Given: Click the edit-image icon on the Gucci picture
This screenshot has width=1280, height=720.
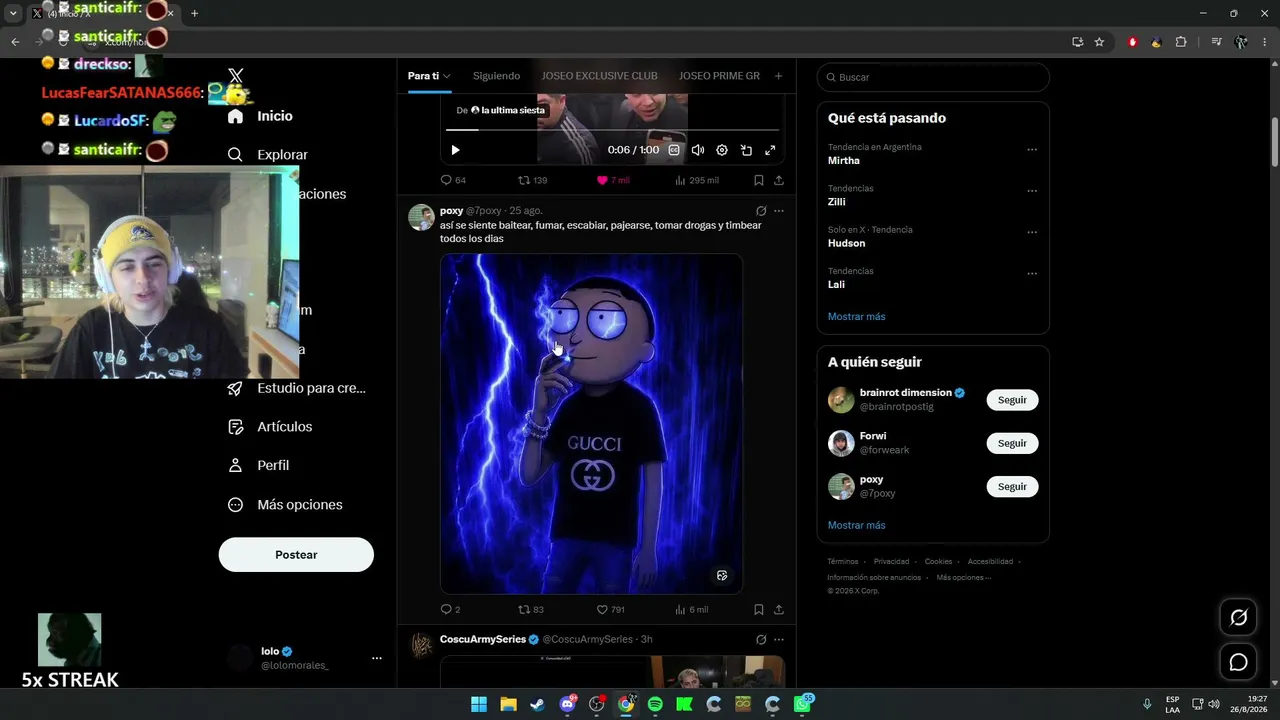Looking at the screenshot, I should tap(722, 575).
